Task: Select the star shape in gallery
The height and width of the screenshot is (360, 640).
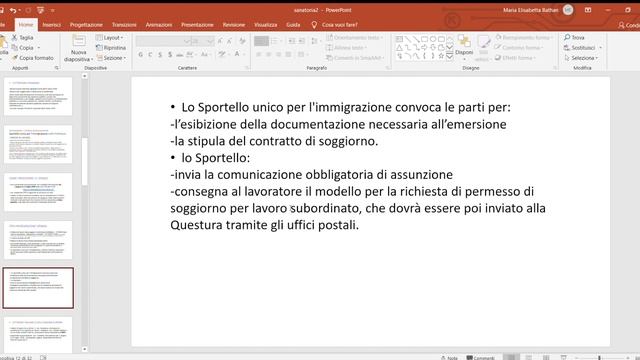Action: (441, 56)
